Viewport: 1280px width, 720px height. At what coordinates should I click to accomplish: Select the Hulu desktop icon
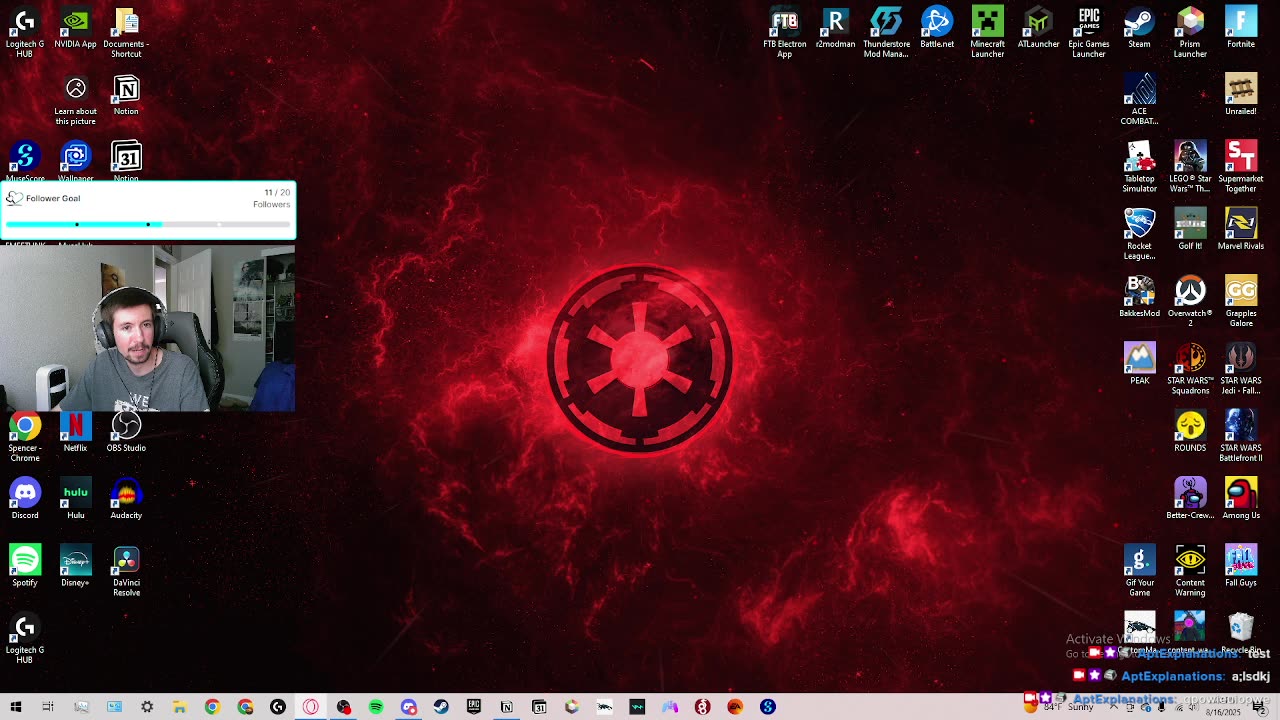click(75, 498)
